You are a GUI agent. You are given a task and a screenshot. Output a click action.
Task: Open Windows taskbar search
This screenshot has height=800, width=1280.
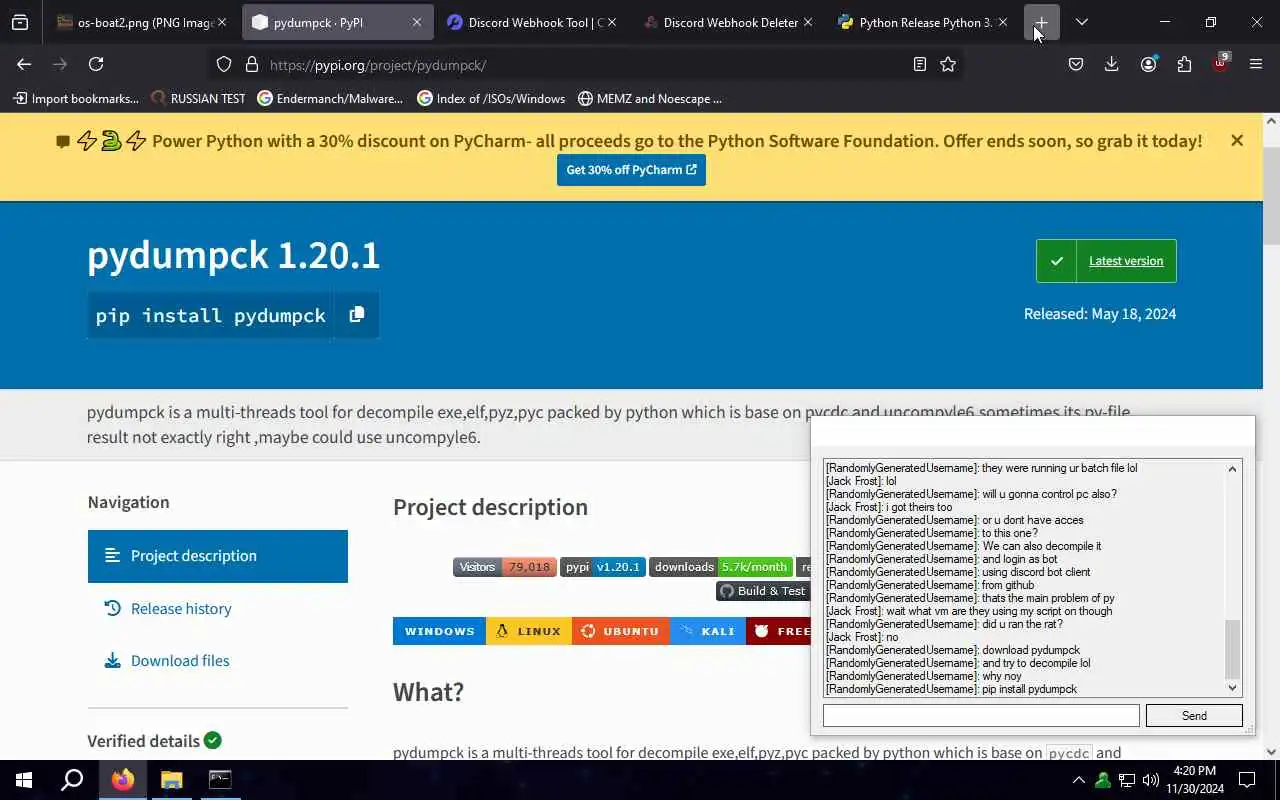[72, 780]
